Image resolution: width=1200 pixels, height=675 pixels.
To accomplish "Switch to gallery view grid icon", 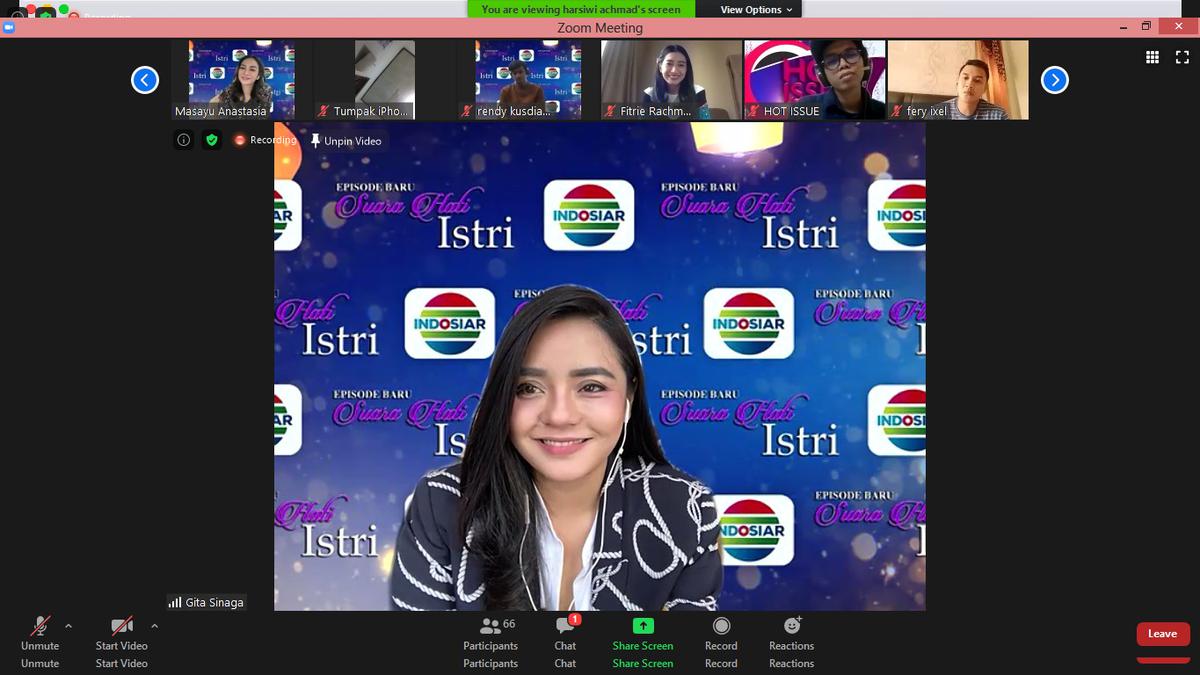I will [x=1152, y=57].
